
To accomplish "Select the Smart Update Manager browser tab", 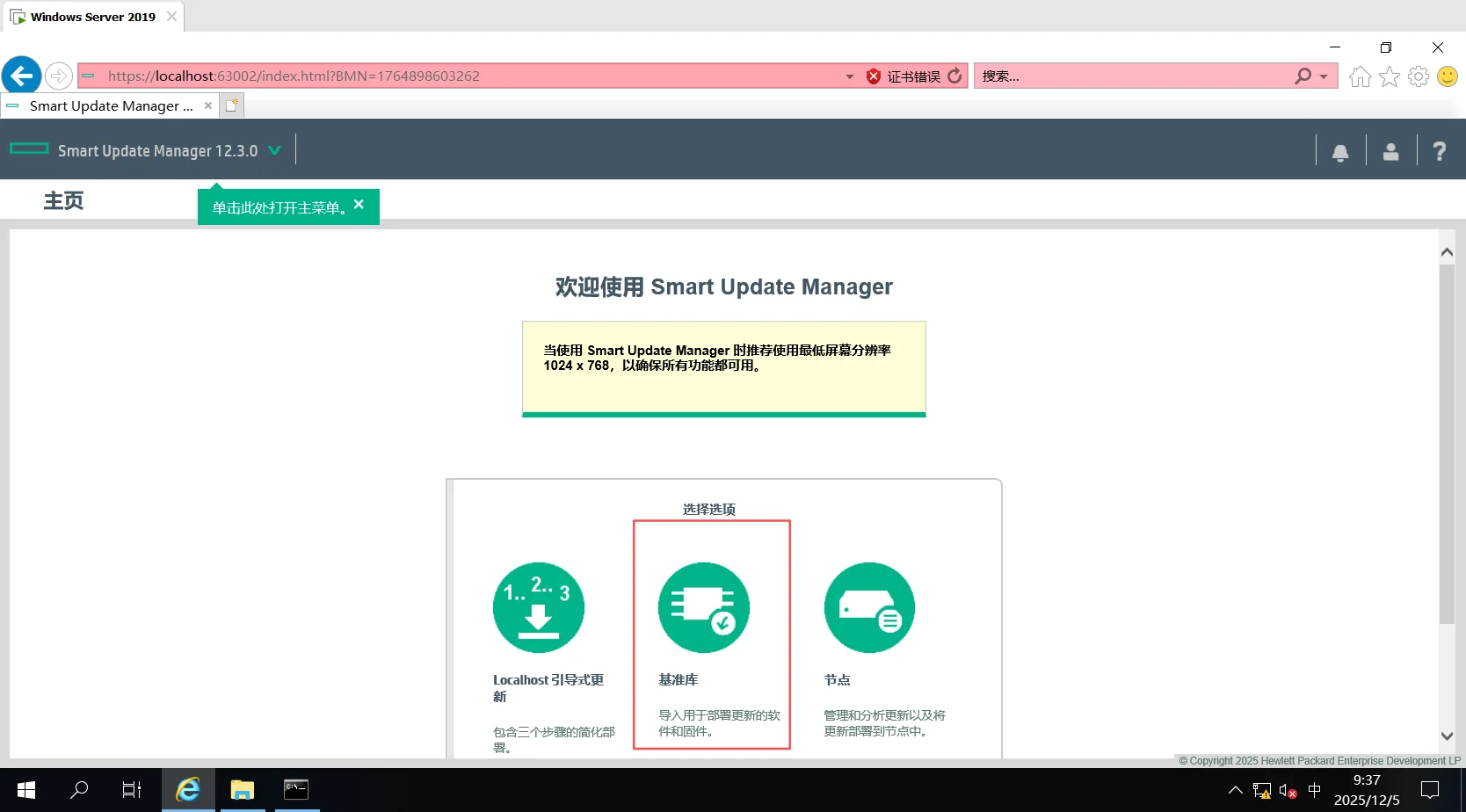I will [x=110, y=105].
